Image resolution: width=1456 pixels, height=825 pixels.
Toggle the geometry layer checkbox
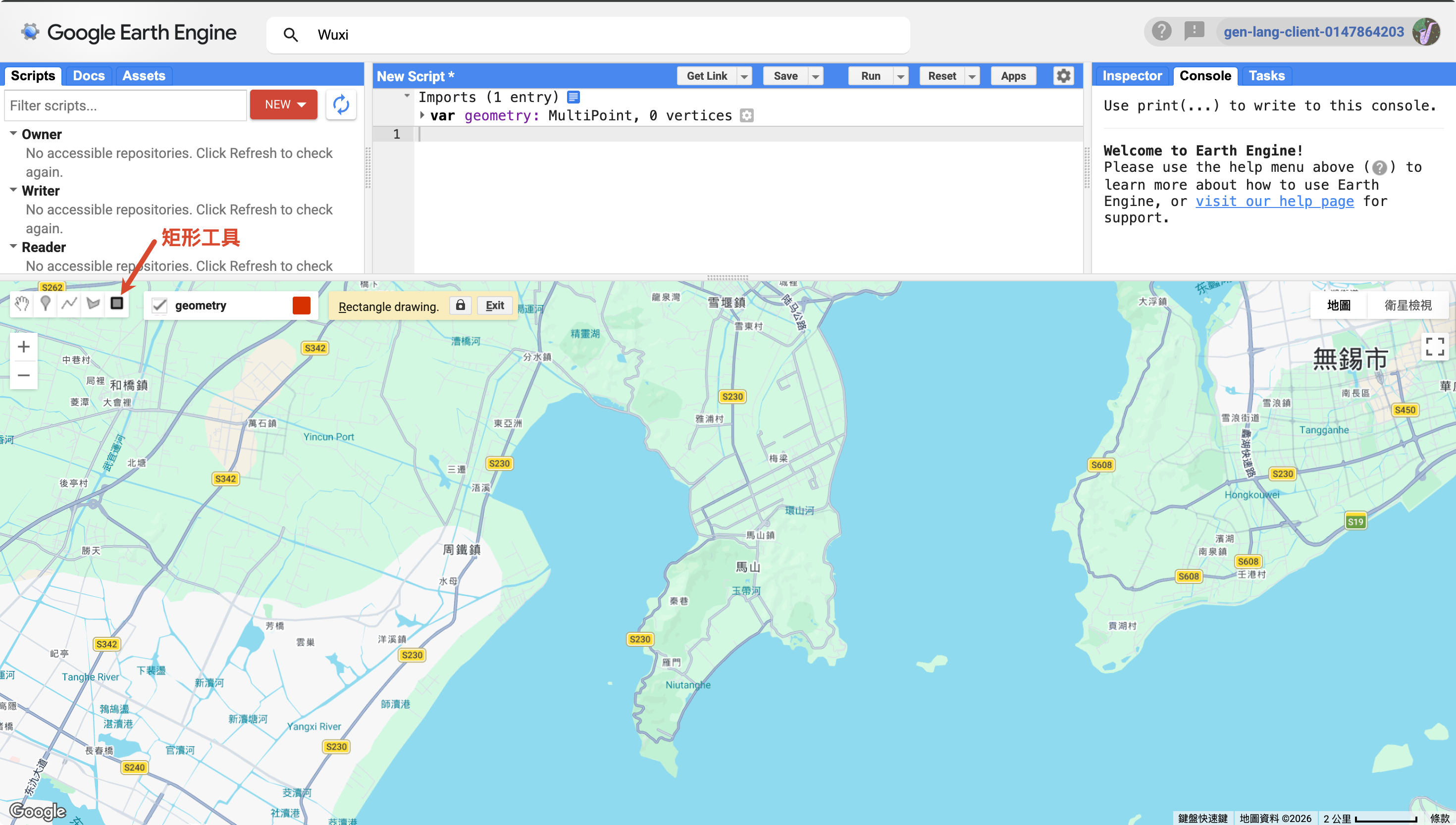coord(160,306)
